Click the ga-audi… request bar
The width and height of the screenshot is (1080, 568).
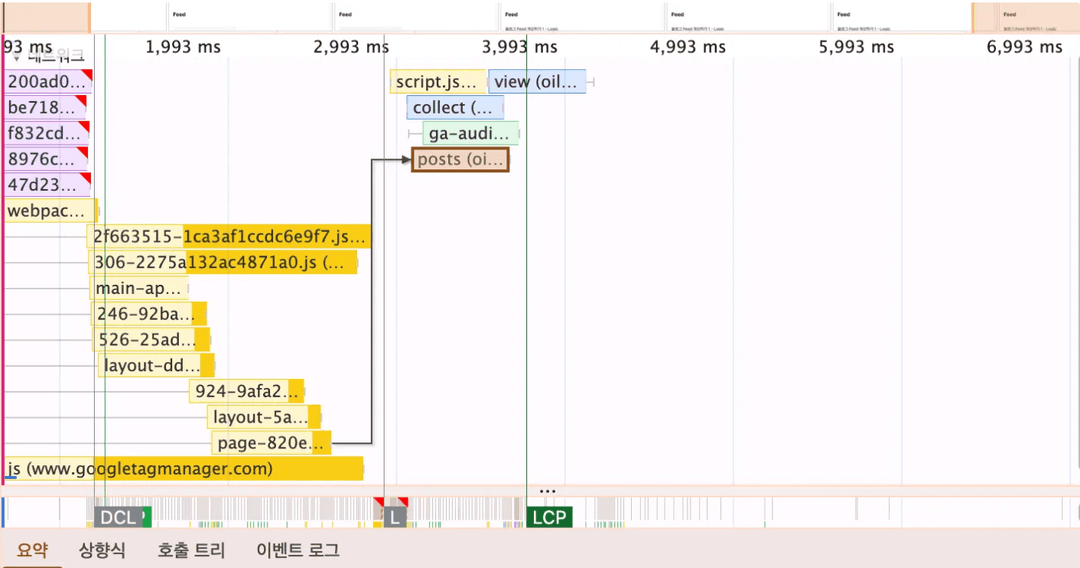[x=470, y=134]
